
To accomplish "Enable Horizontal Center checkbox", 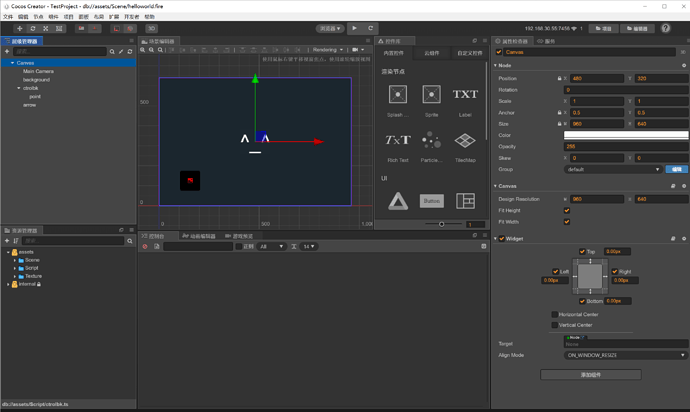I will click(x=554, y=314).
